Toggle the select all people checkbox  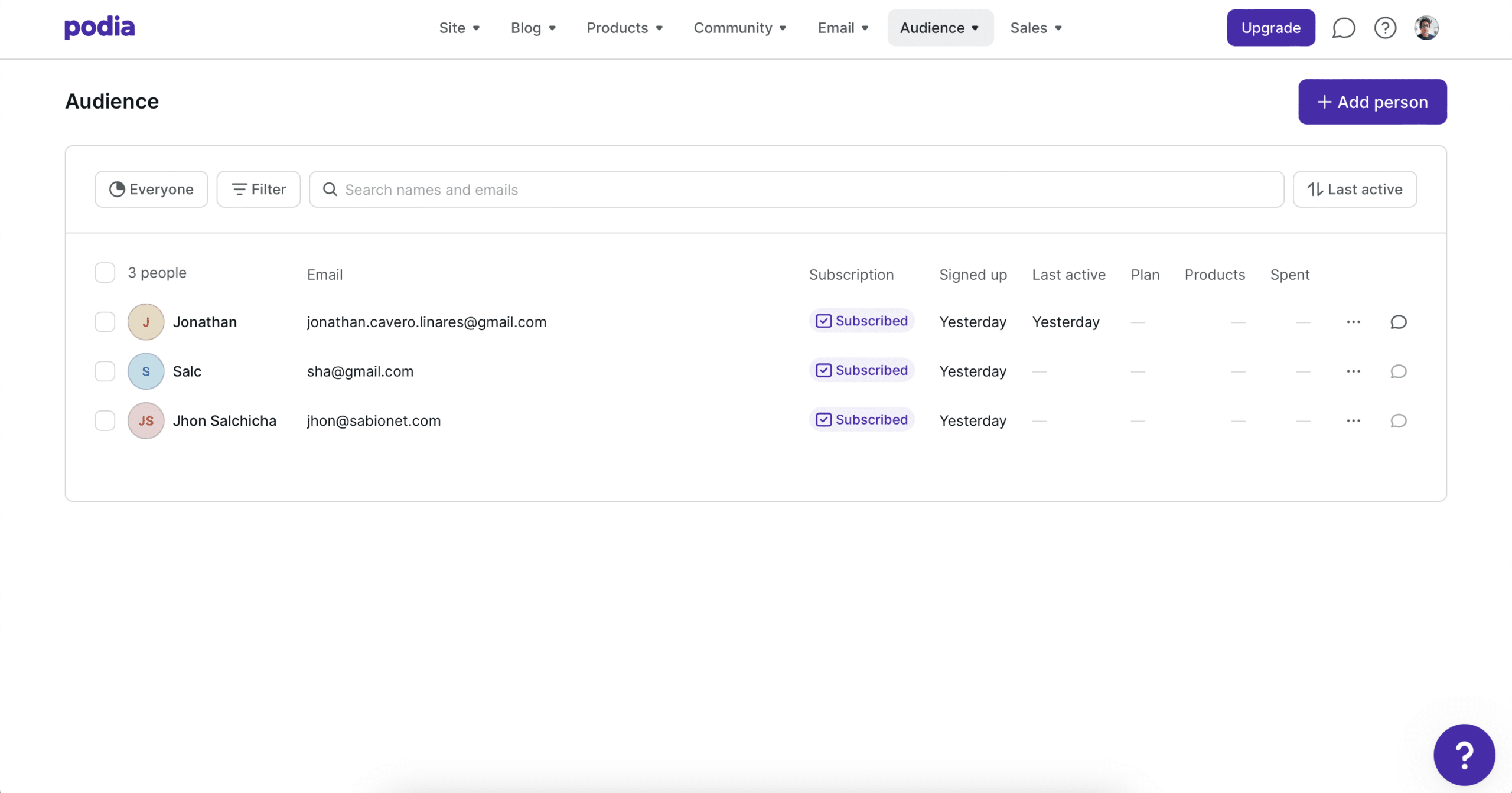pos(104,272)
